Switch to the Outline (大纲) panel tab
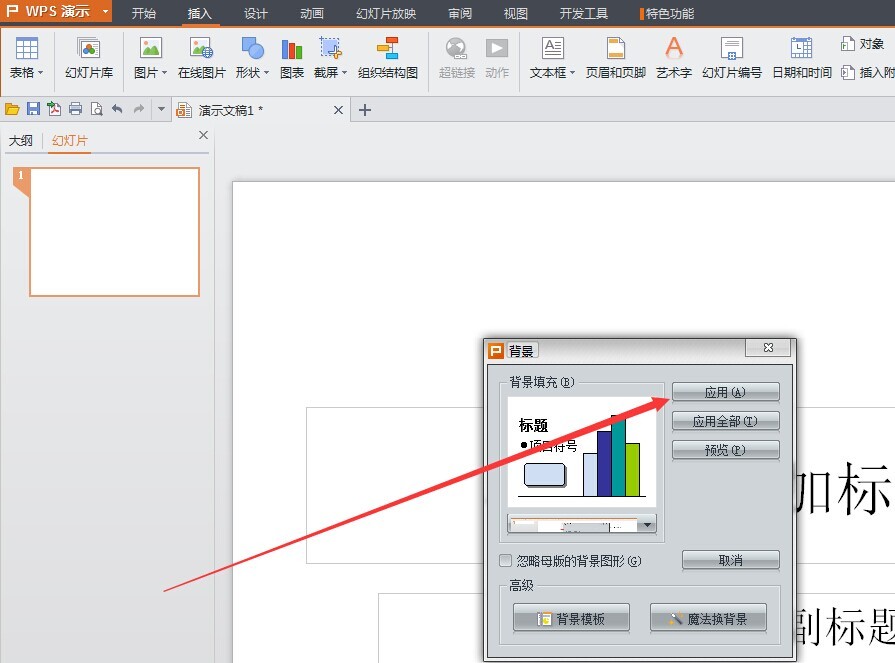The image size is (895, 663). click(21, 141)
